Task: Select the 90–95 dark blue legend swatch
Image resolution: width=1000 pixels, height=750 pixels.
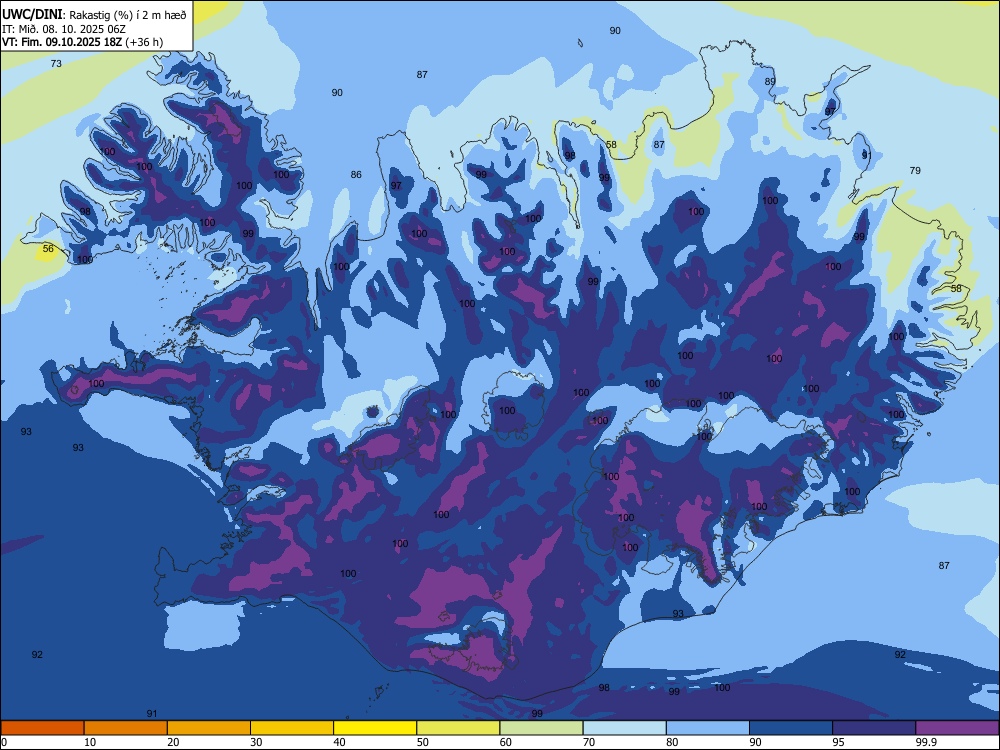Action: (x=791, y=728)
